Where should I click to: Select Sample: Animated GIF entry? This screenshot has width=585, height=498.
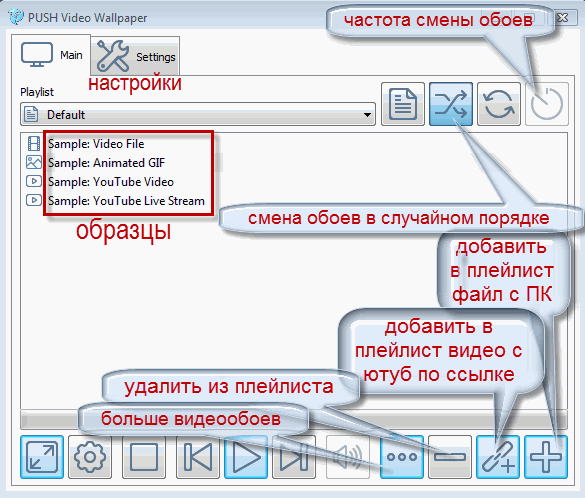[106, 163]
